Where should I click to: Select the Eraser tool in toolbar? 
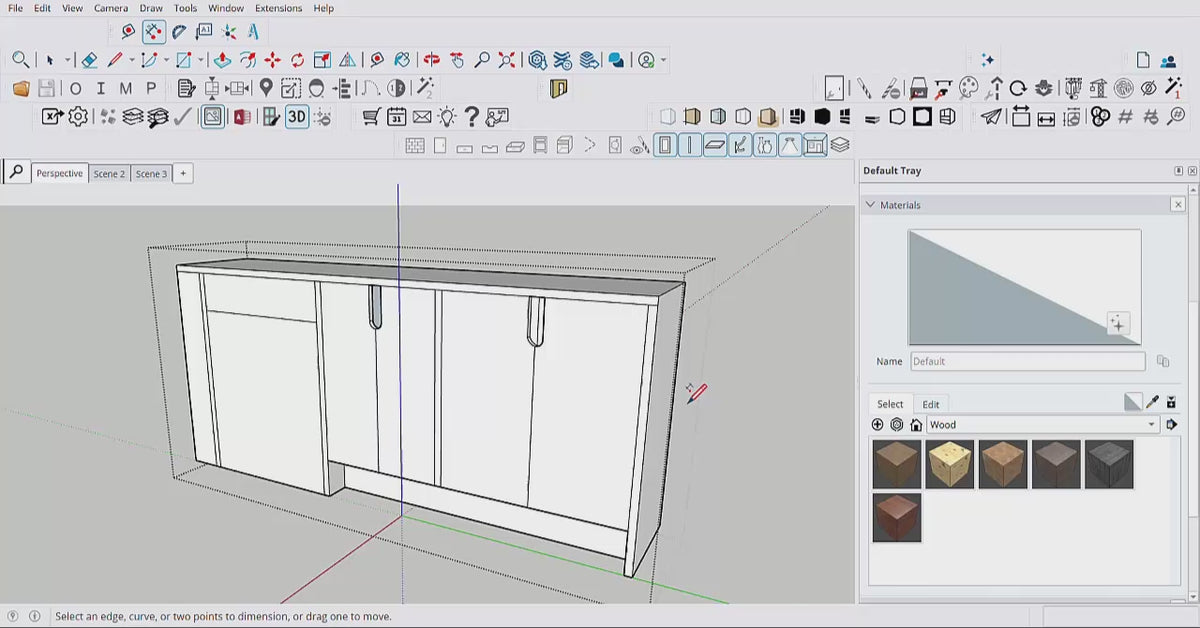pyautogui.click(x=89, y=60)
